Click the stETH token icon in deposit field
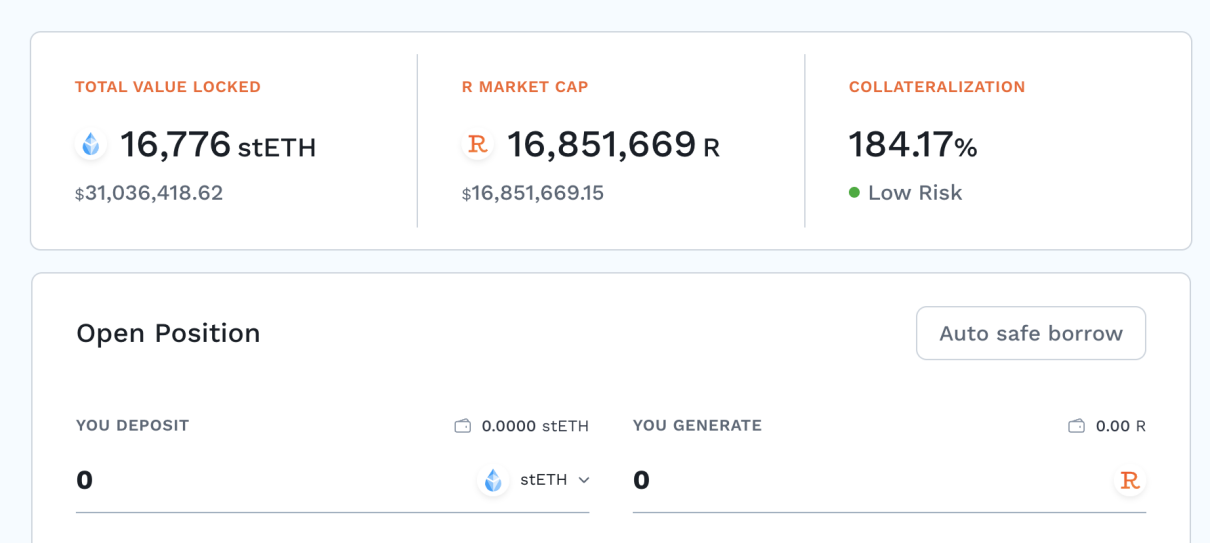This screenshot has width=1210, height=543. (493, 481)
